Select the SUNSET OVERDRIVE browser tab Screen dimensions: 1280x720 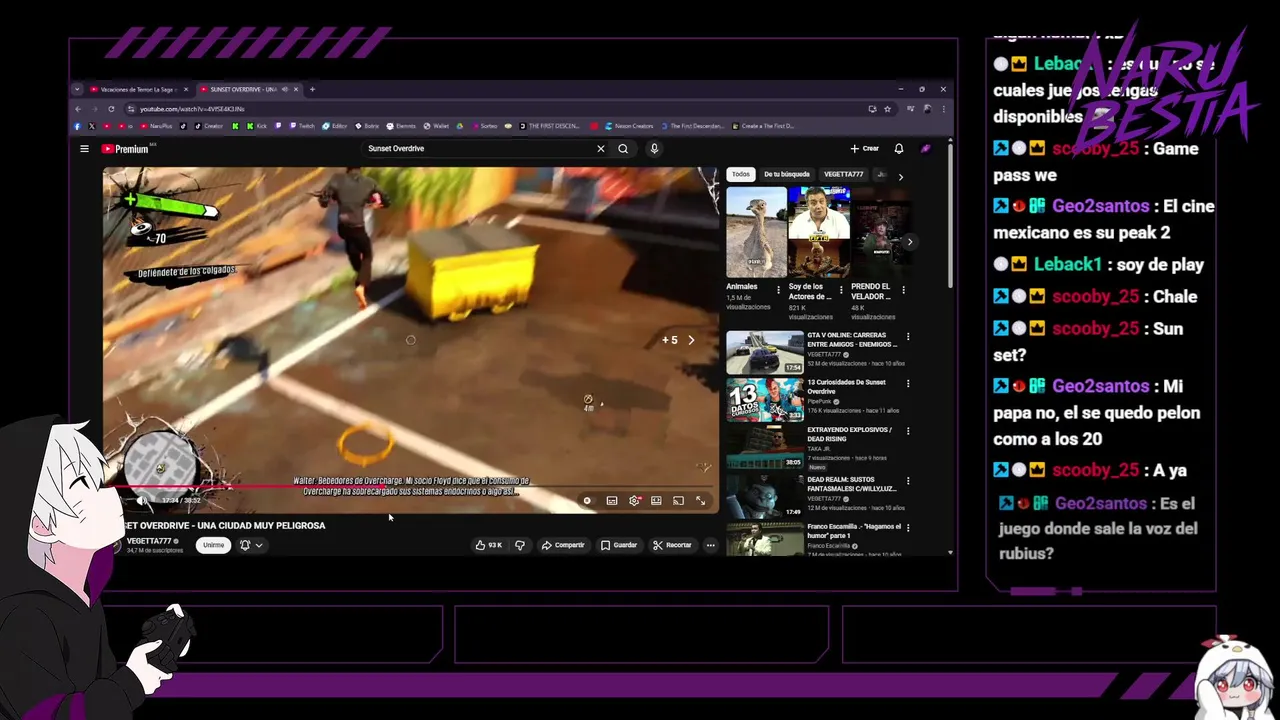pos(247,89)
